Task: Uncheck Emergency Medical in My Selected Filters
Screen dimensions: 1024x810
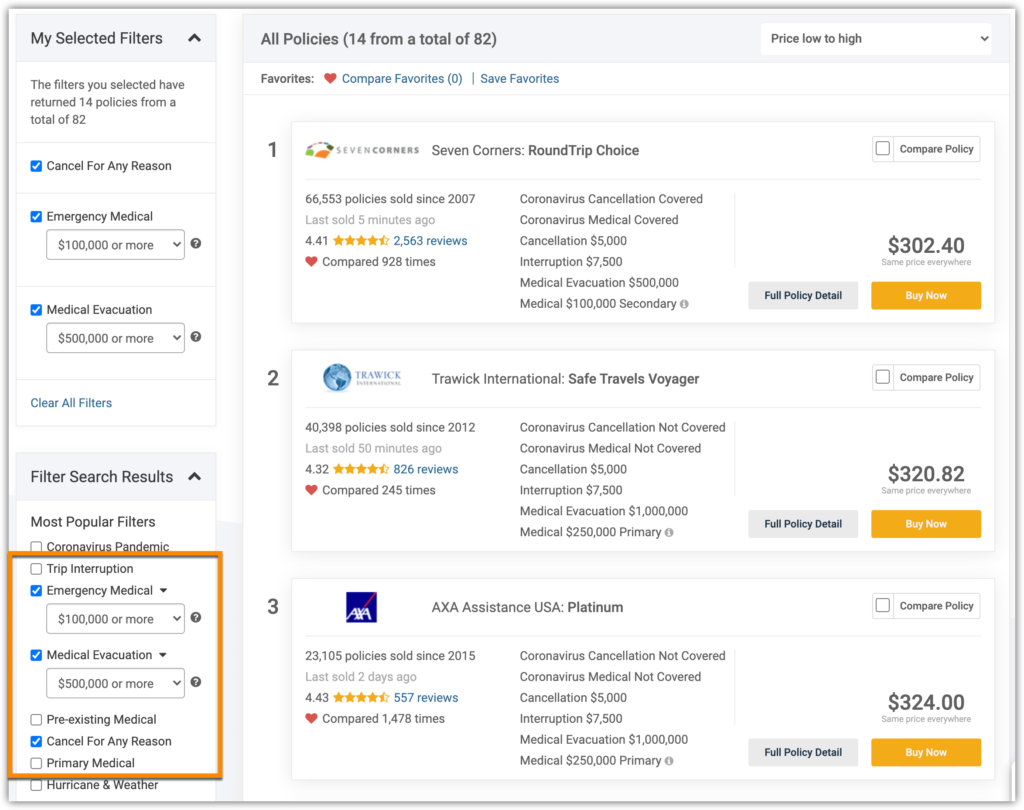Action: 37,216
